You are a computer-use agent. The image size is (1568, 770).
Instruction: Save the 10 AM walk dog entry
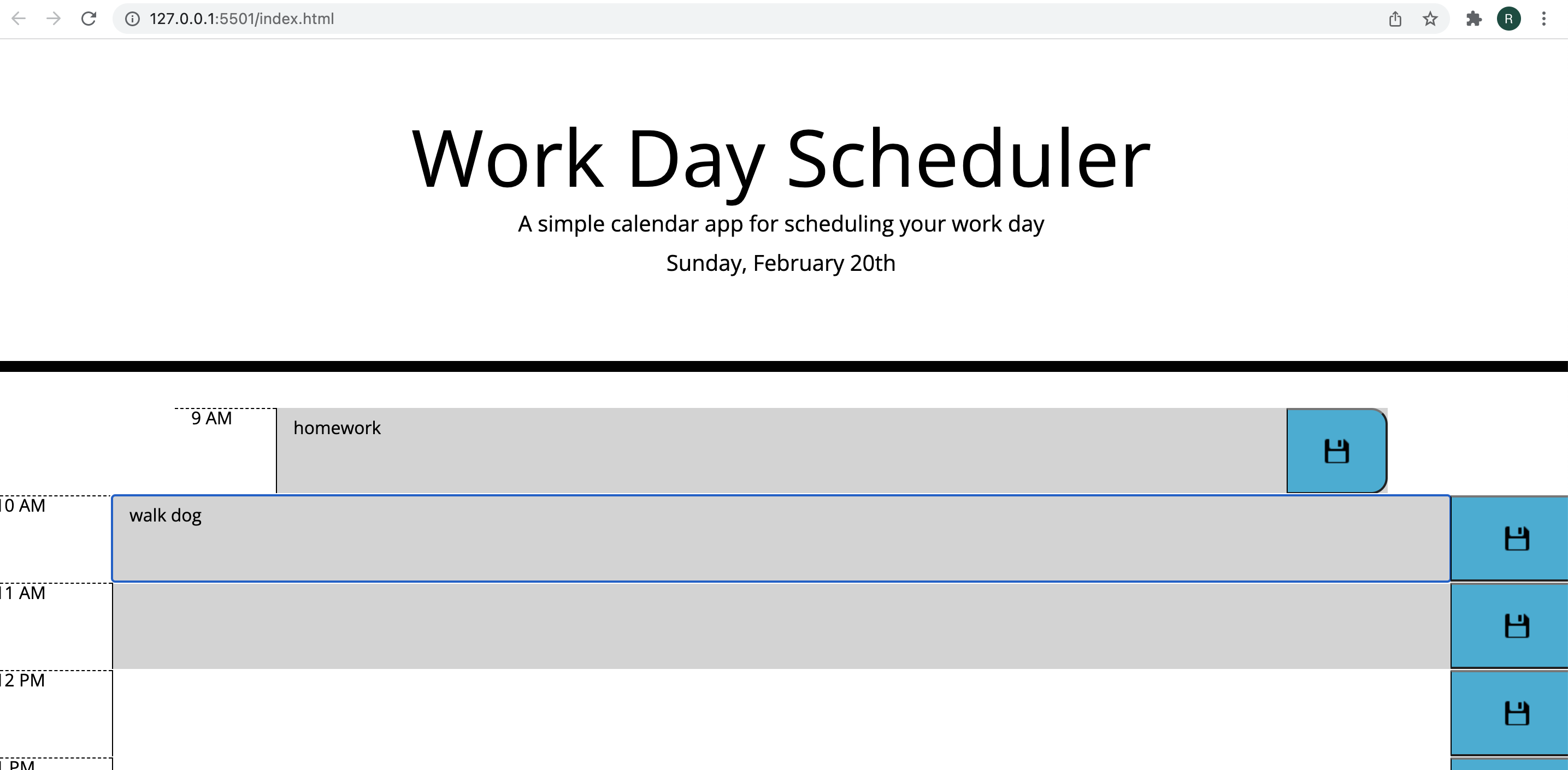(x=1517, y=538)
